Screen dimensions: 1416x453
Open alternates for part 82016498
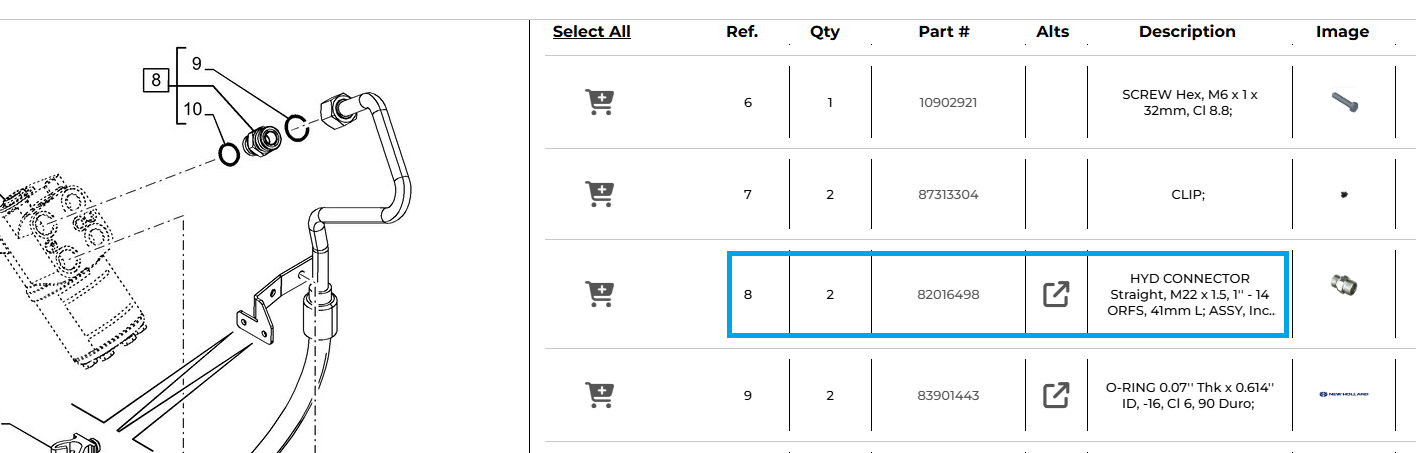[1056, 294]
